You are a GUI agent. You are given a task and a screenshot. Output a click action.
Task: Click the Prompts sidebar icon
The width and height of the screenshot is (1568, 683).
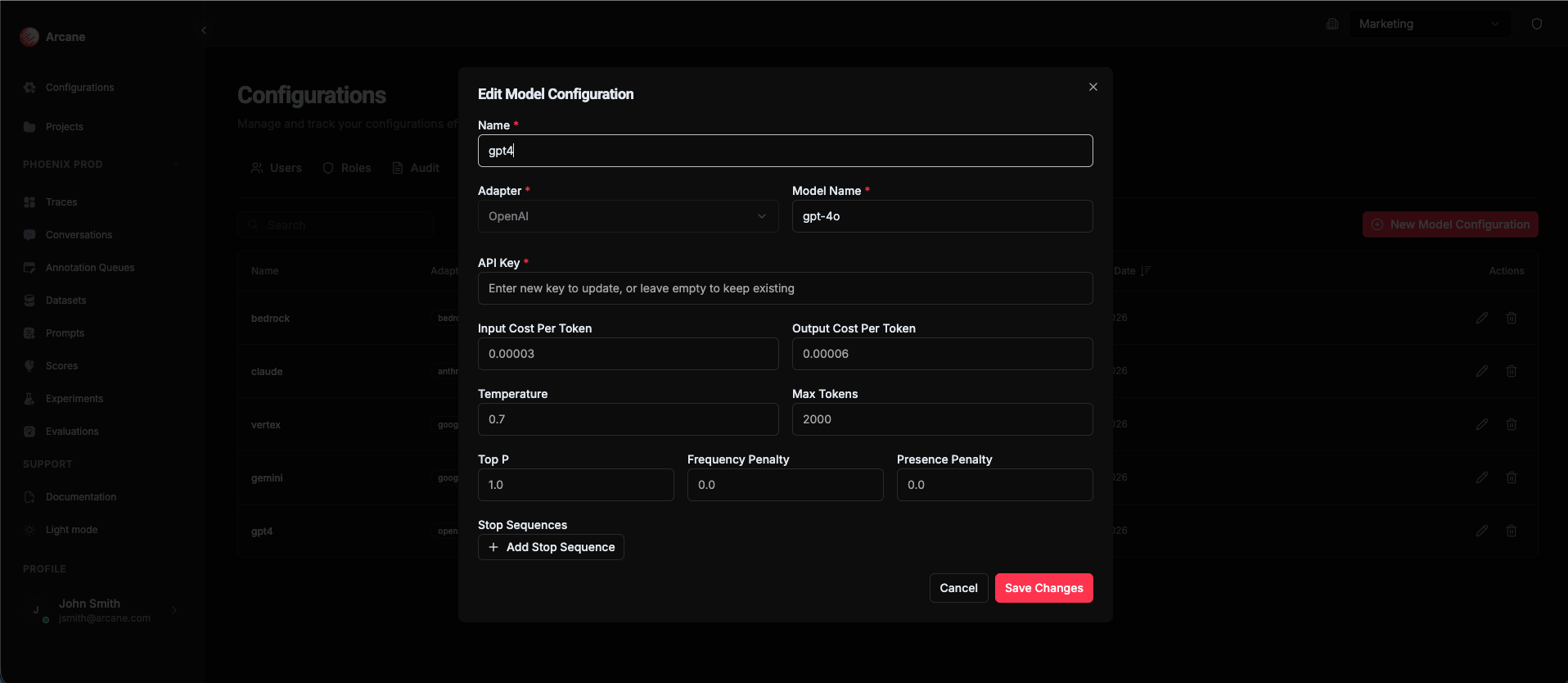[x=29, y=333]
